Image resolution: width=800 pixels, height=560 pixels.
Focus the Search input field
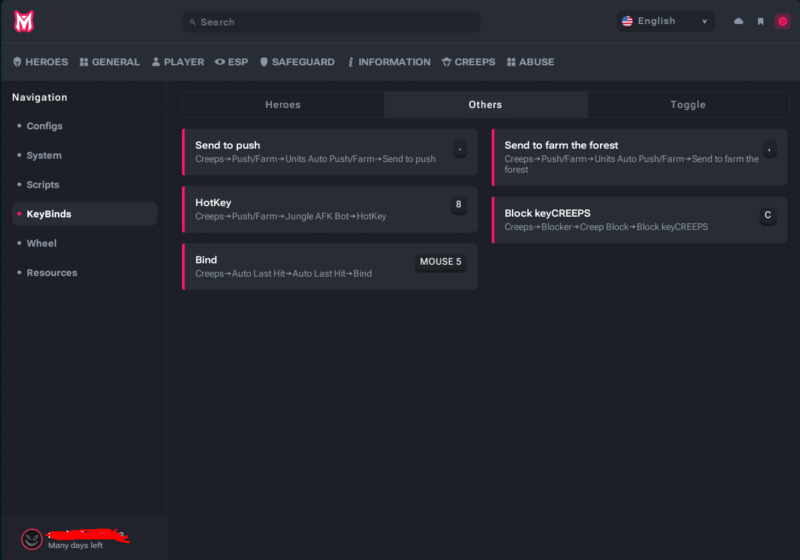331,22
